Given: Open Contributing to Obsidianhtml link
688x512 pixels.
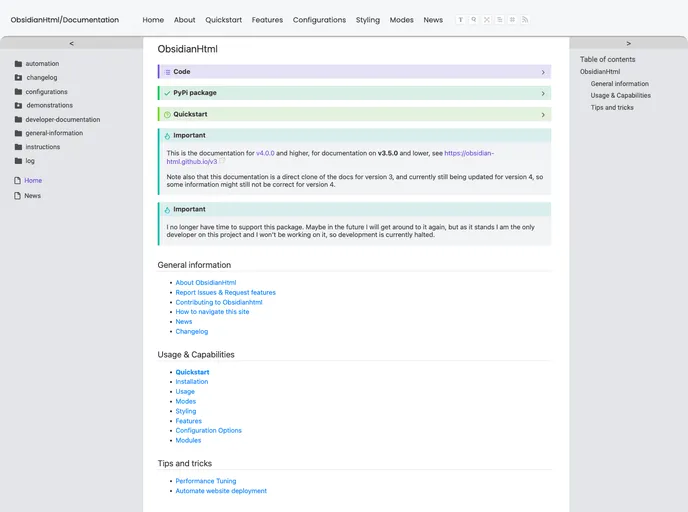Looking at the screenshot, I should (x=219, y=302).
